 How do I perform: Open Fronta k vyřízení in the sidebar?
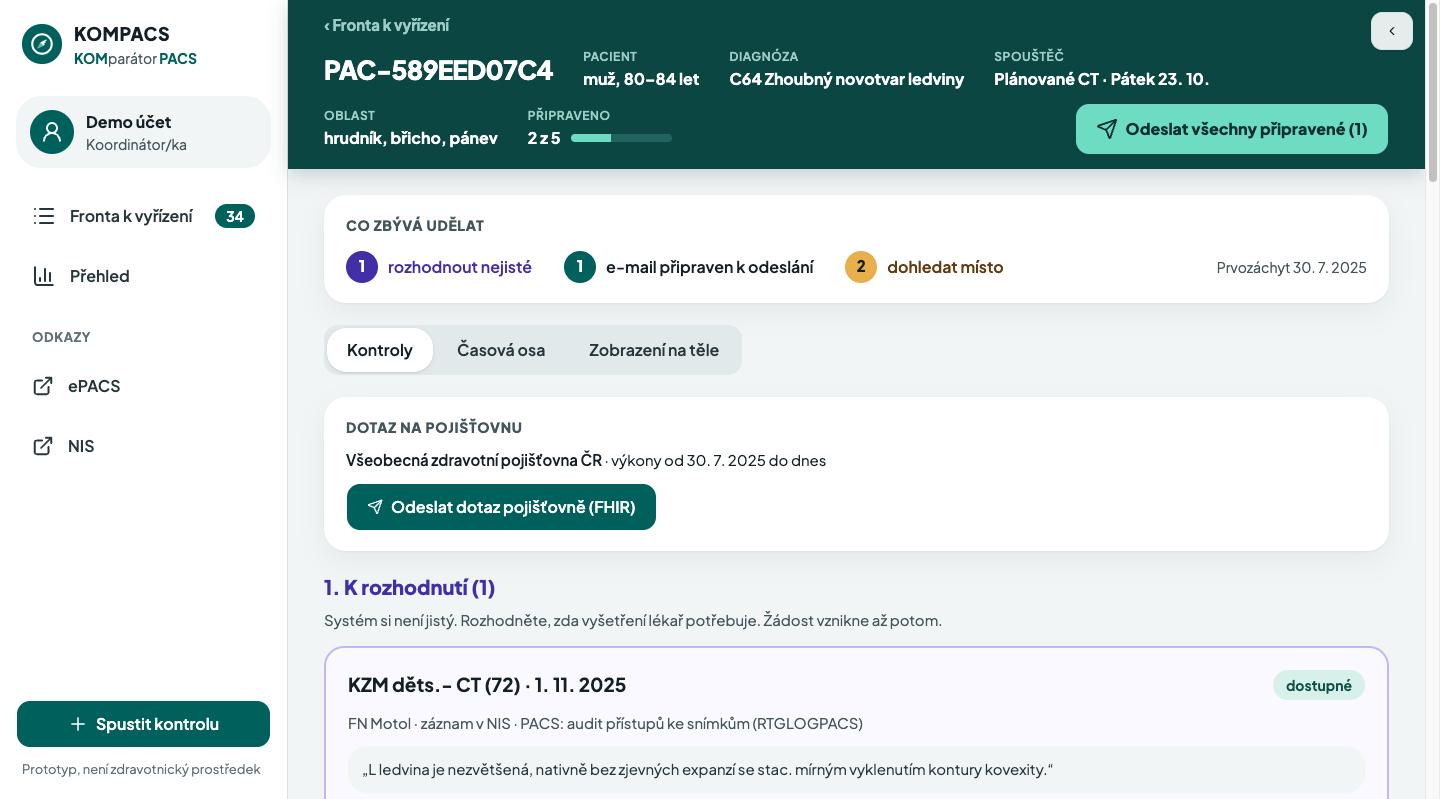click(x=144, y=216)
